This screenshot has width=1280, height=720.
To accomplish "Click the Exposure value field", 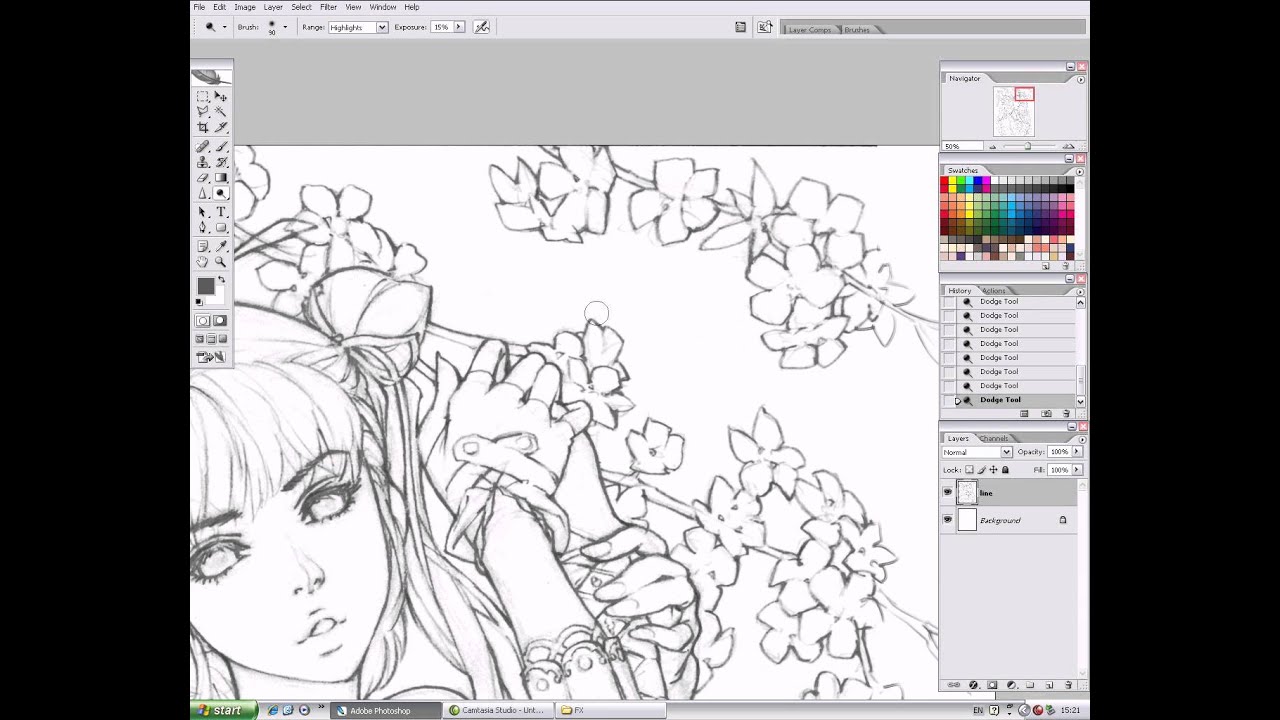I will coord(441,27).
